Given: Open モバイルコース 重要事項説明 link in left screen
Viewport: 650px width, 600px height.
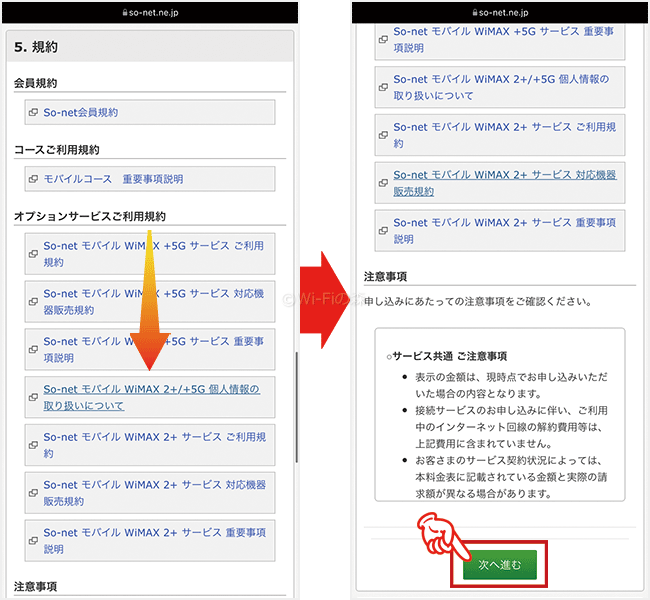Looking at the screenshot, I should pyautogui.click(x=113, y=179).
